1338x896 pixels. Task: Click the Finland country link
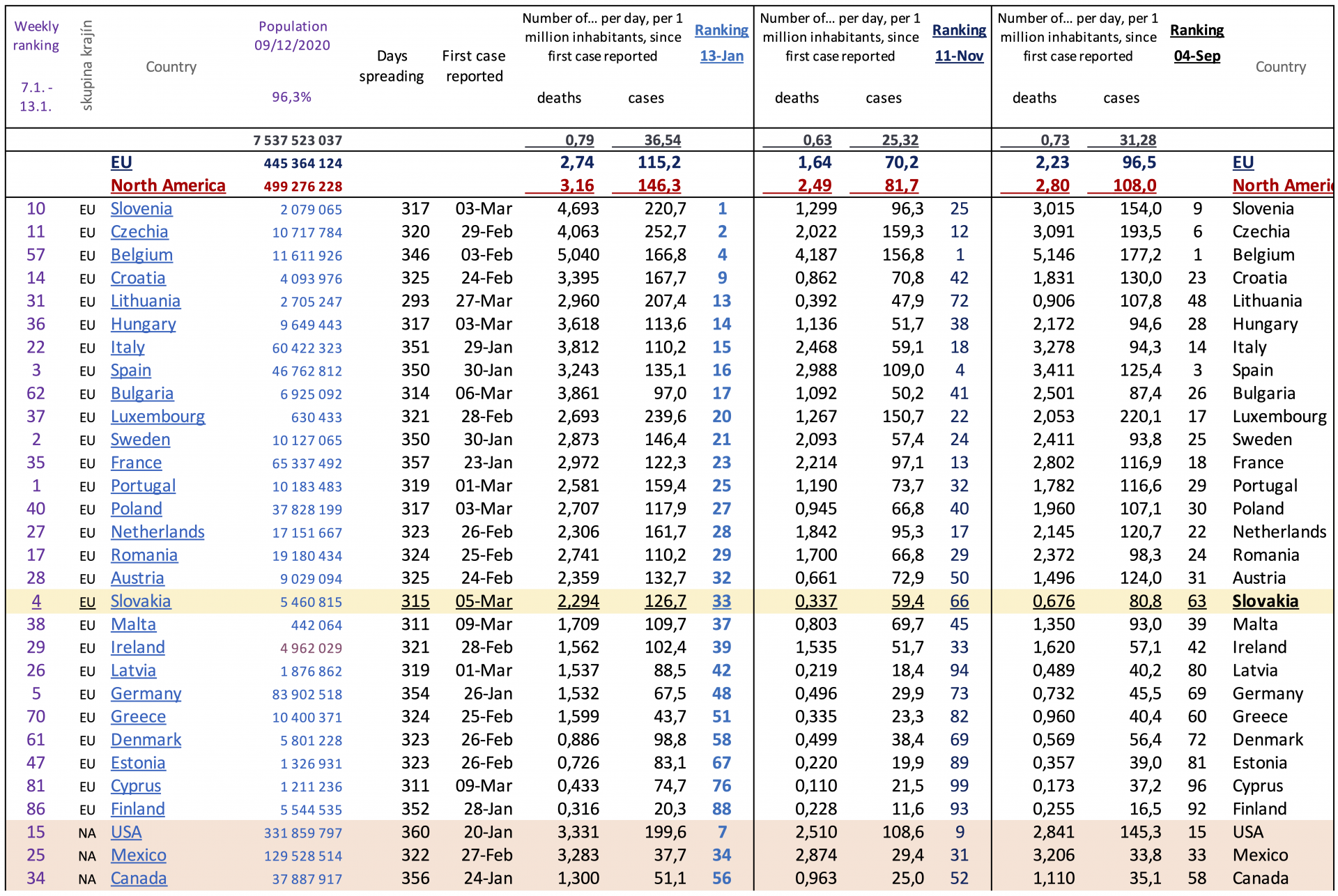pyautogui.click(x=137, y=810)
